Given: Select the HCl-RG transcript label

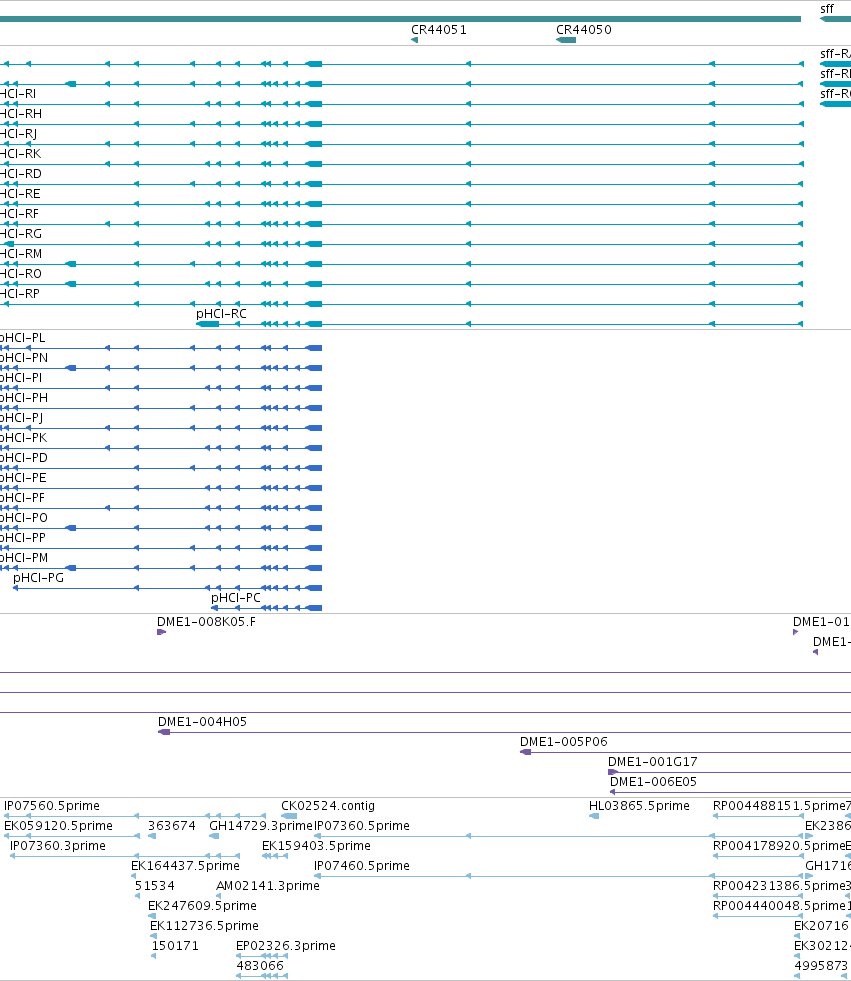Looking at the screenshot, I should (21, 234).
